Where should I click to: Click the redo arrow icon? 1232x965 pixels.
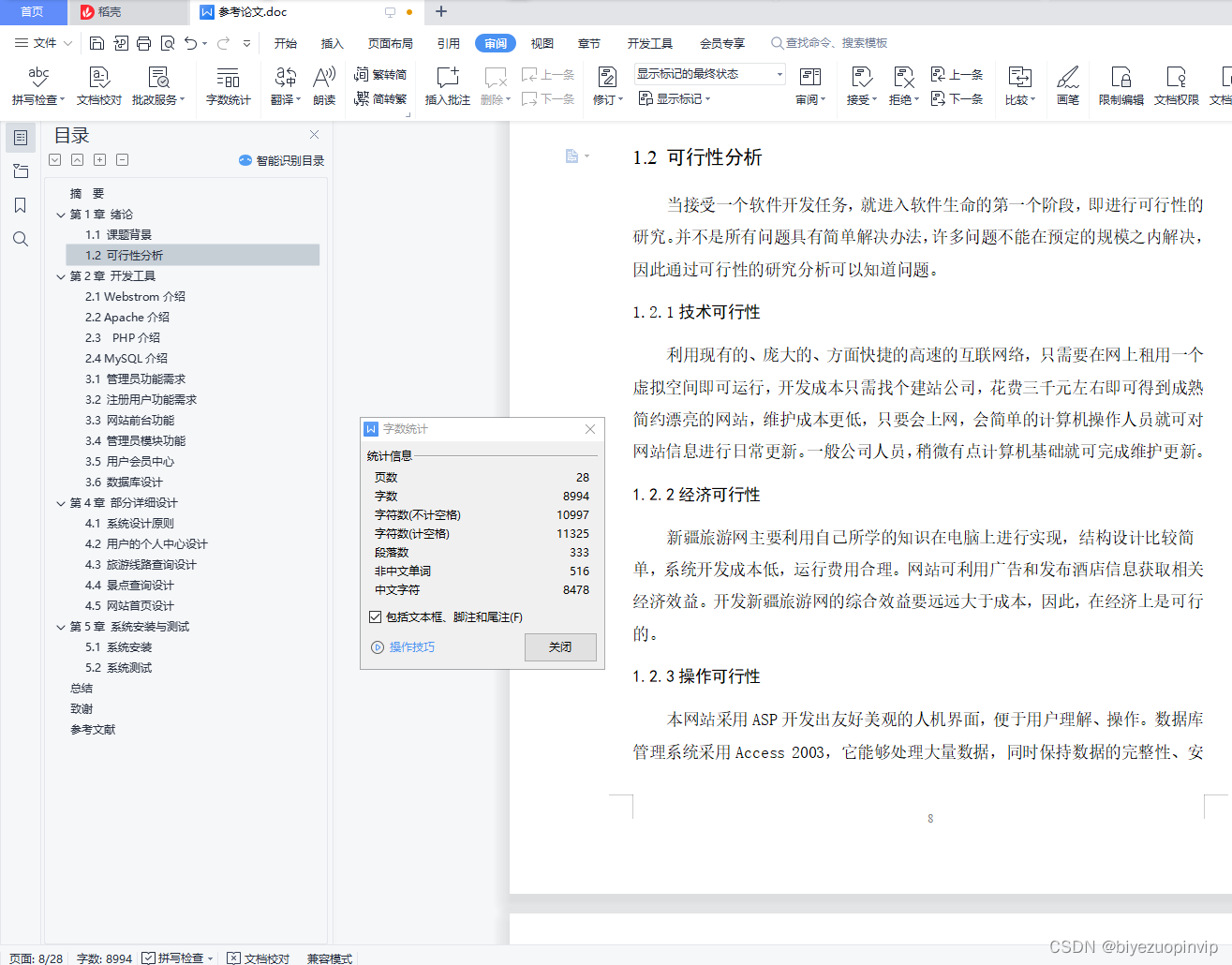[x=223, y=43]
